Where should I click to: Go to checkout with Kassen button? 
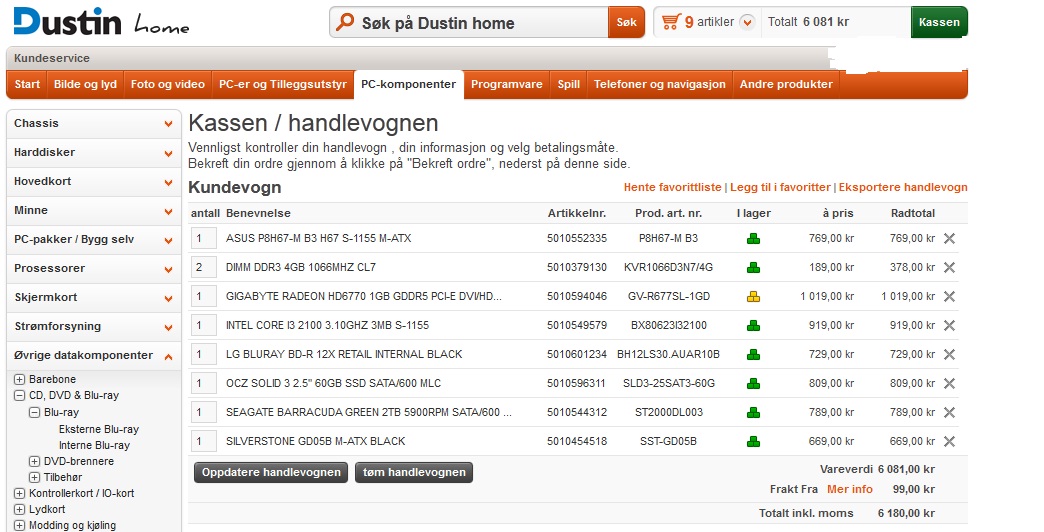[939, 22]
